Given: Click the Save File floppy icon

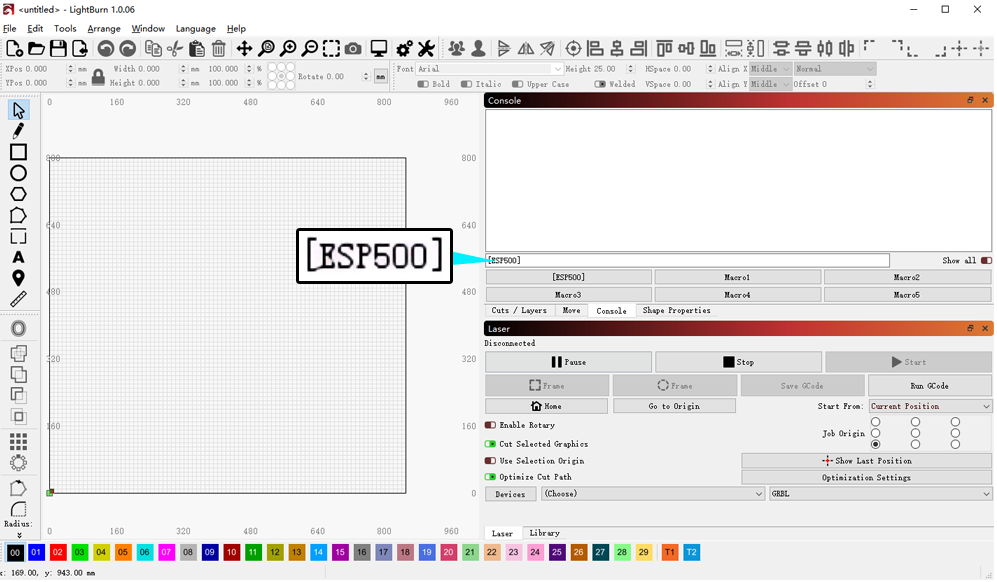Looking at the screenshot, I should click(58, 48).
